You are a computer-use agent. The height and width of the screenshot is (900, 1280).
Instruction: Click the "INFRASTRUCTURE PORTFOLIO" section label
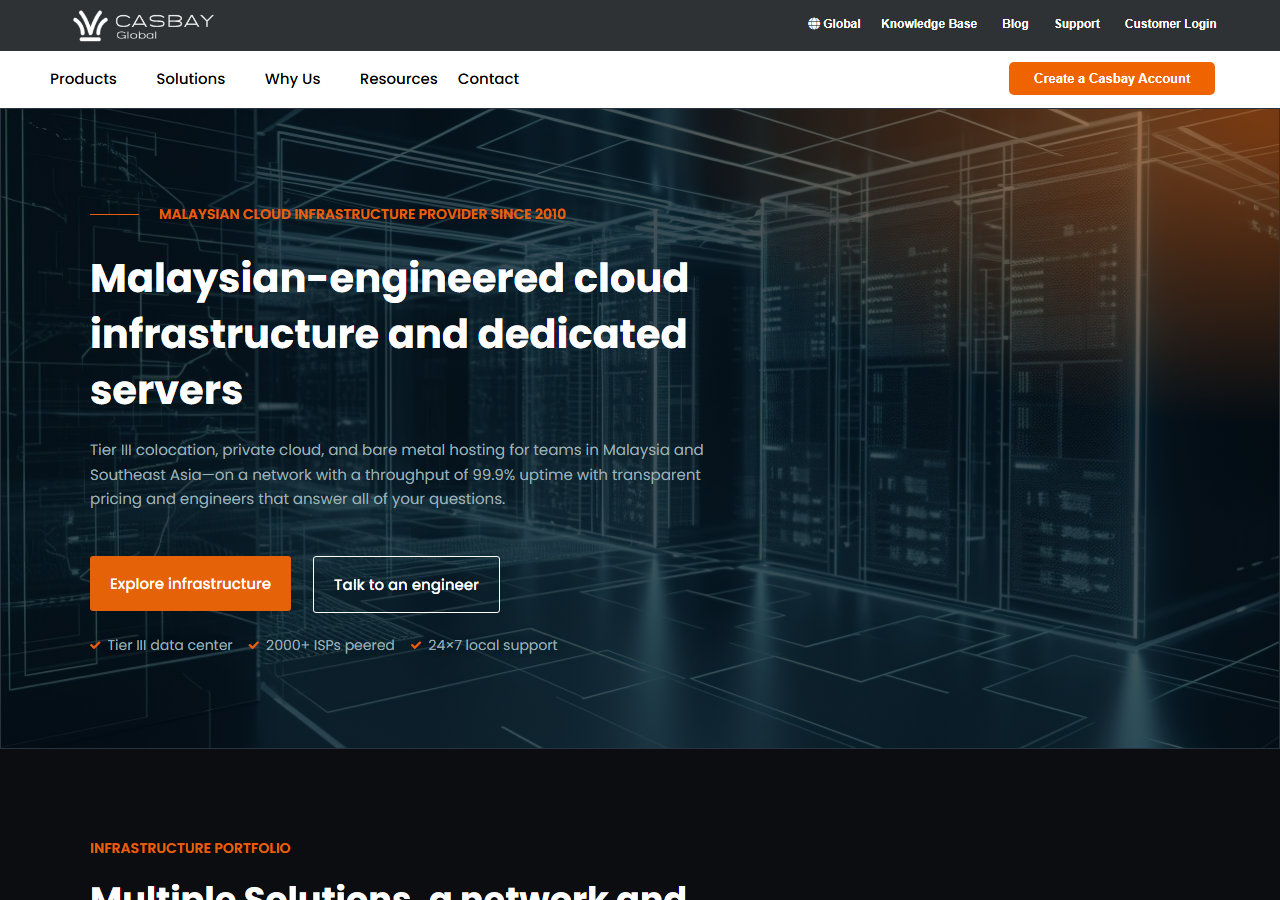point(190,848)
